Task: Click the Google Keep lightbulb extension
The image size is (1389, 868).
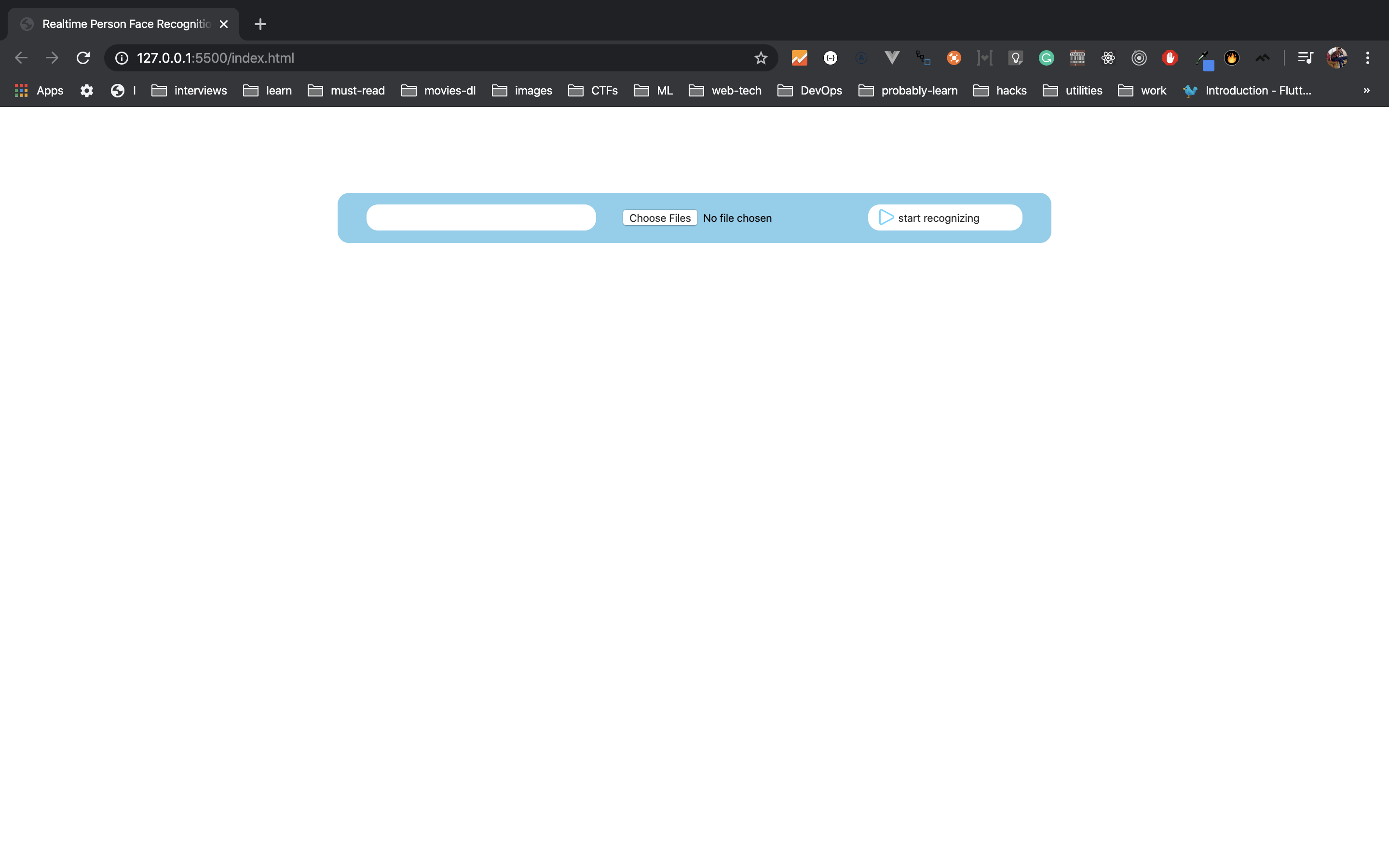Action: tap(1015, 58)
